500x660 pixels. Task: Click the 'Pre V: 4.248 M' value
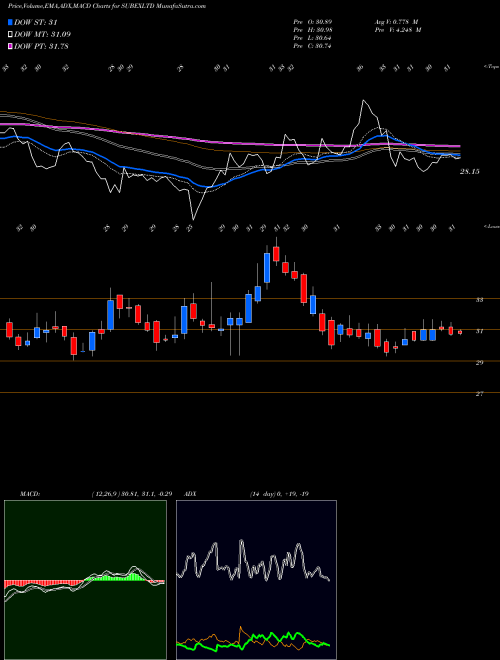[397, 30]
